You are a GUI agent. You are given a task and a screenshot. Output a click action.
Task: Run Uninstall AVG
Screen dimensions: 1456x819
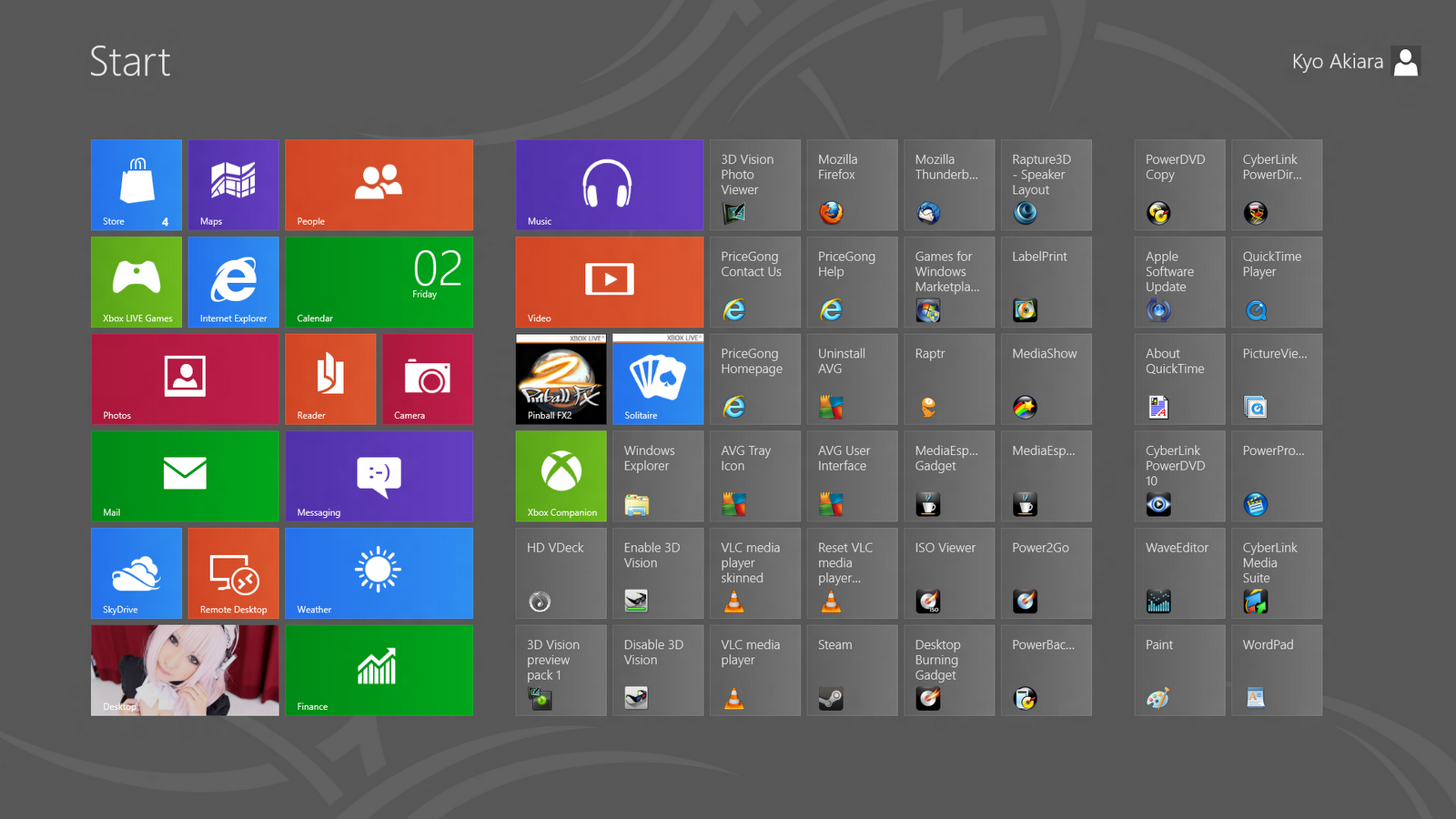851,379
